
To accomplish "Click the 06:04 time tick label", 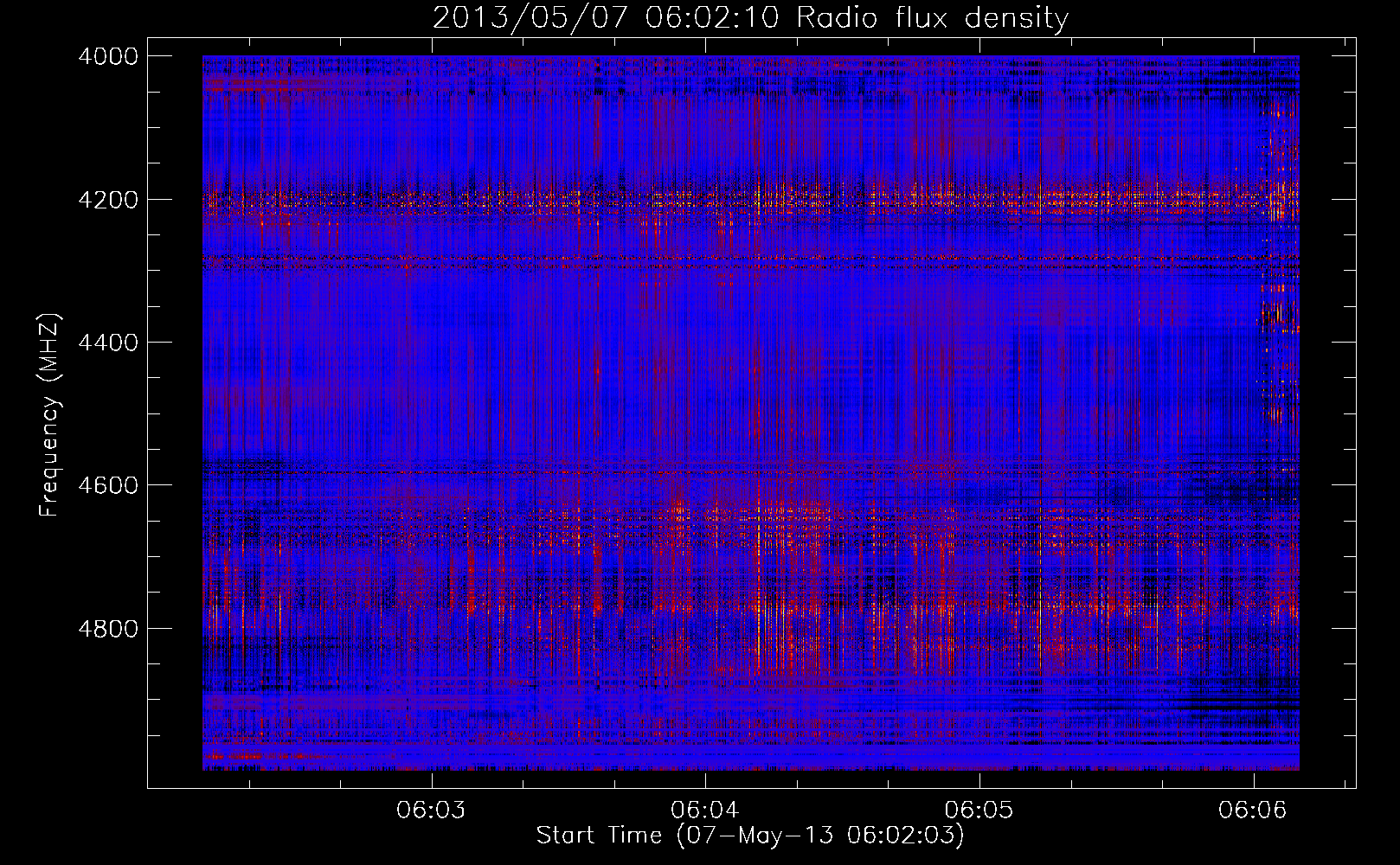I will pos(705,810).
